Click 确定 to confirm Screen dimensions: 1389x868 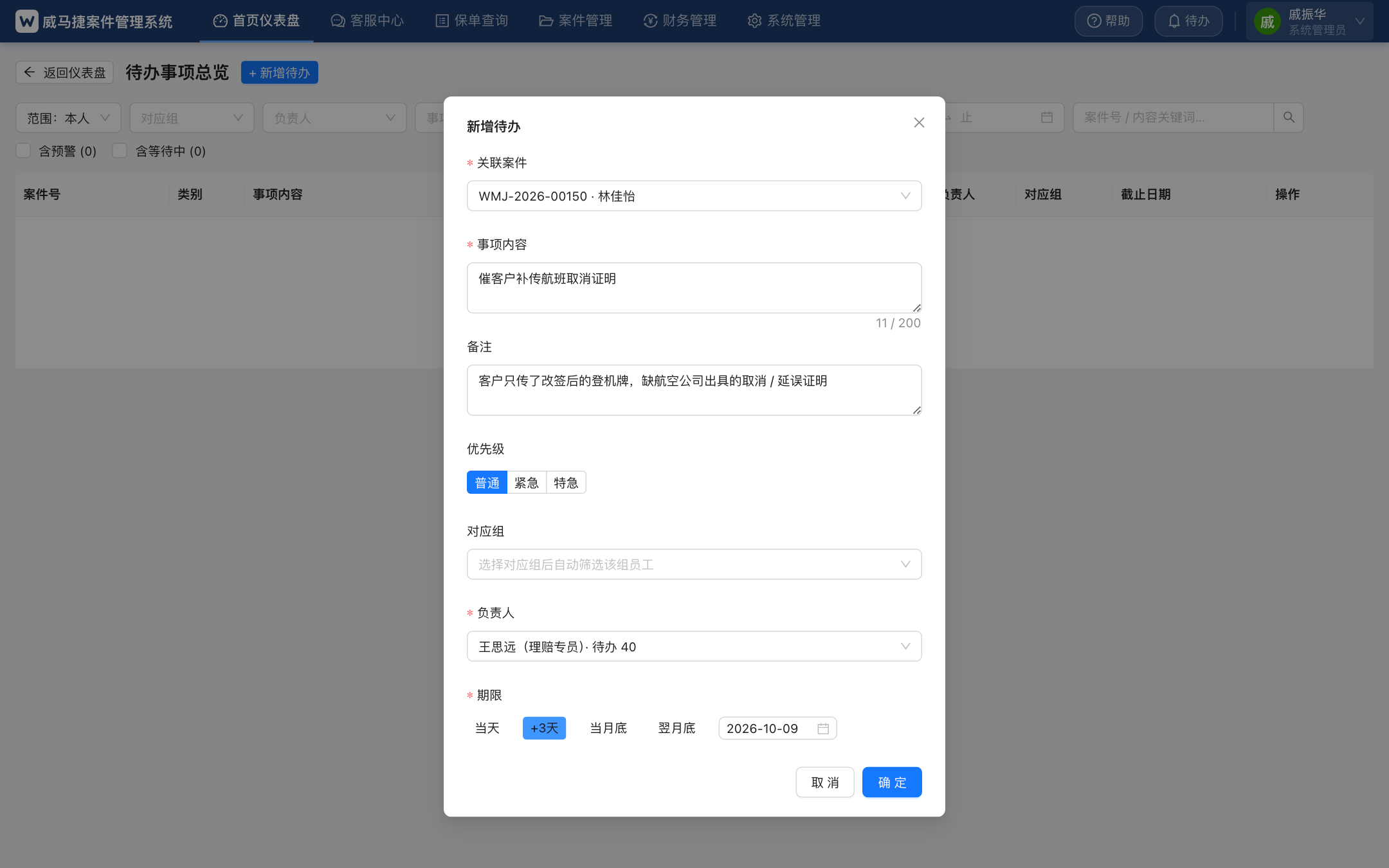tap(892, 782)
